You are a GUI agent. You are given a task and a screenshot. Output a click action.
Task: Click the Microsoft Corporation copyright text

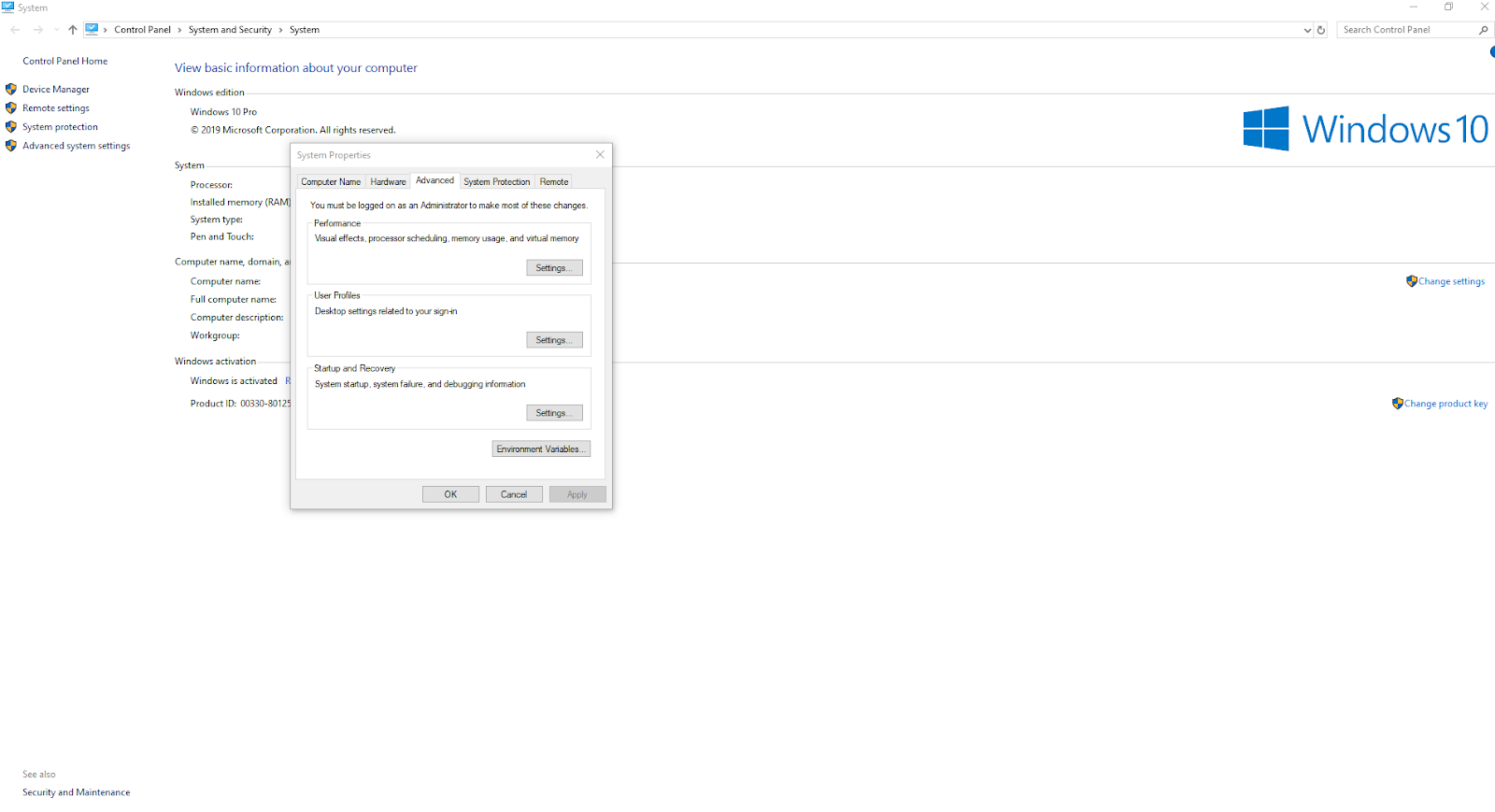point(293,130)
